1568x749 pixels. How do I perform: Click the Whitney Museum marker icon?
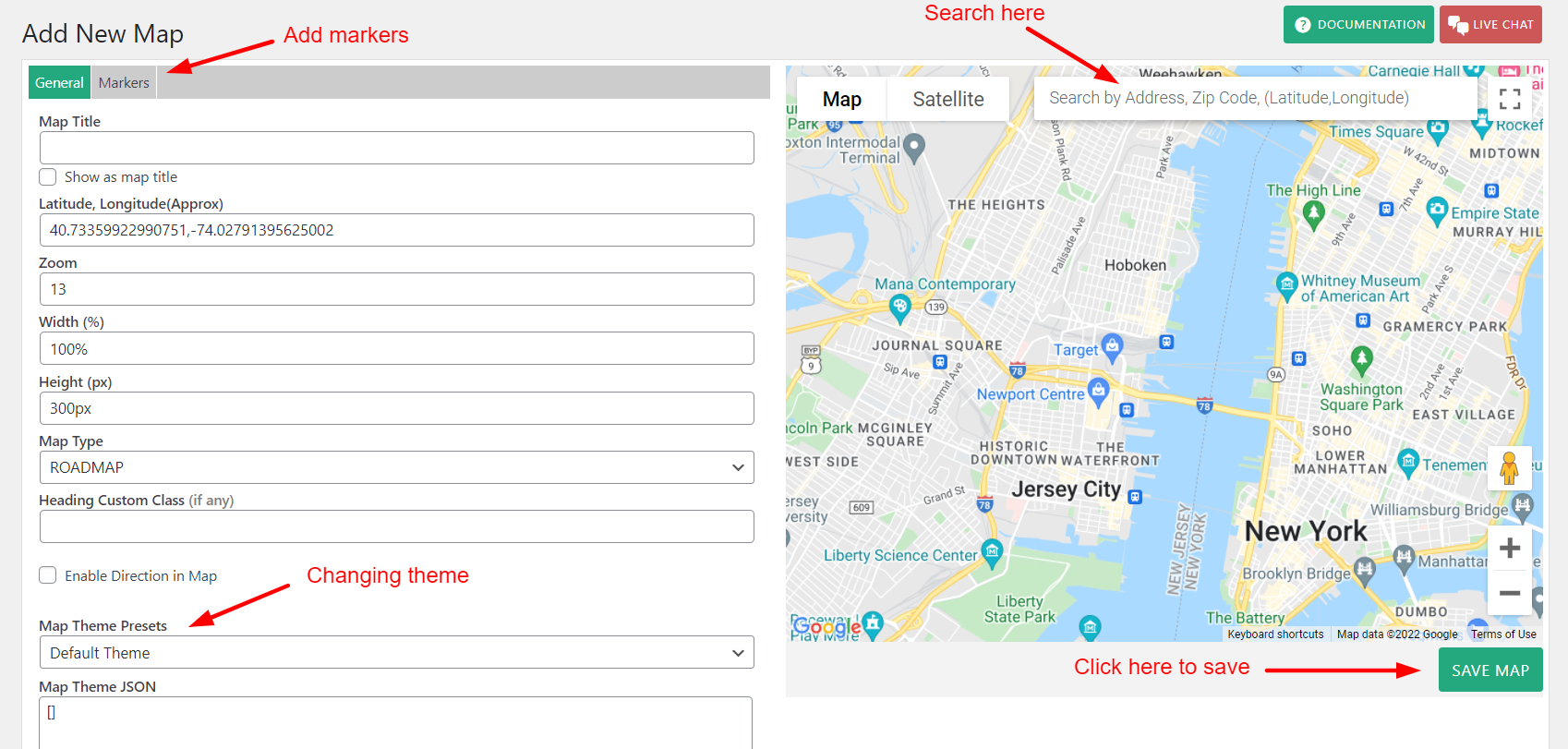[x=1287, y=284]
